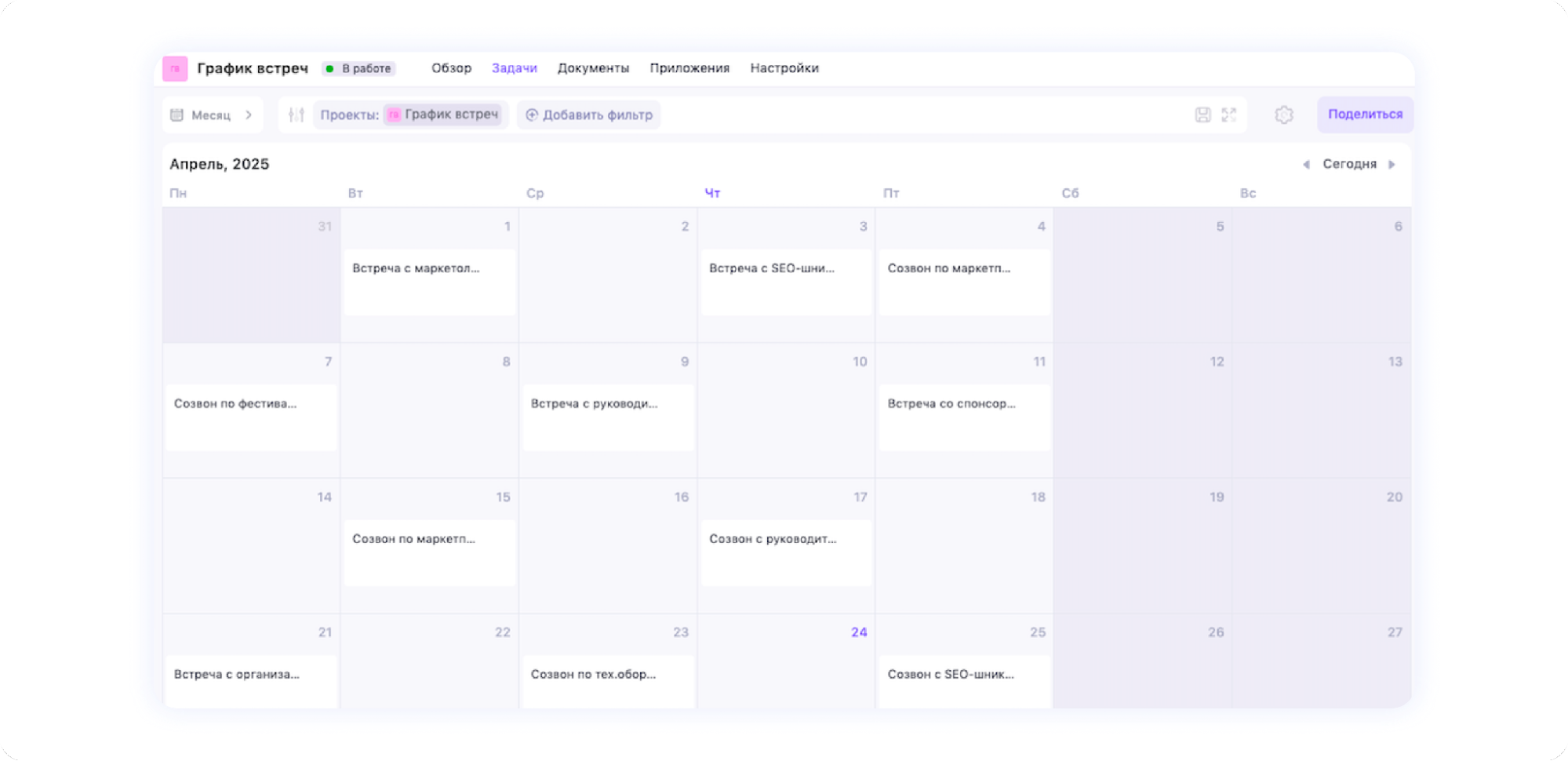
Task: Open the filter settings sliders icon
Action: pyautogui.click(x=296, y=115)
